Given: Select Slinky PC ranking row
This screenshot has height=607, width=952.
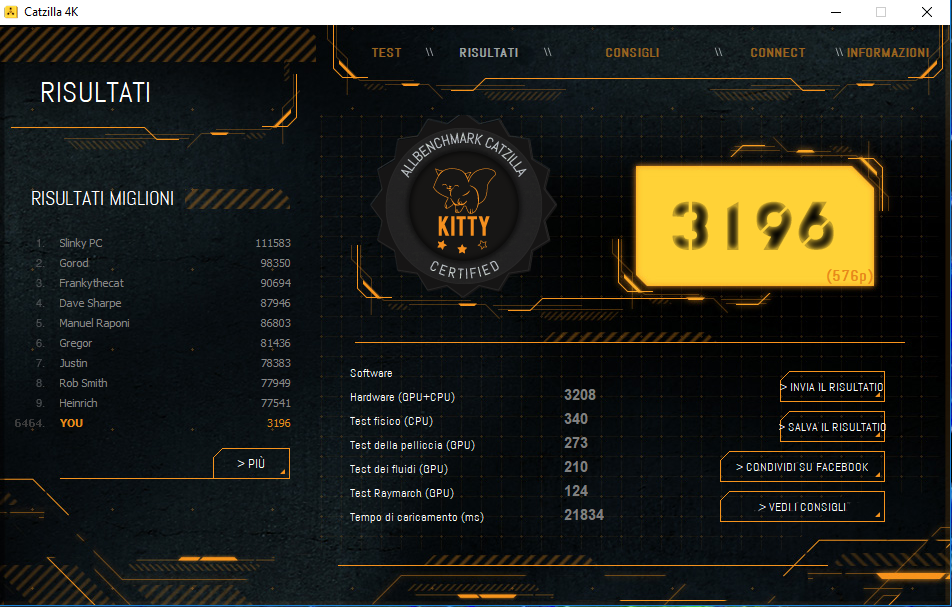Looking at the screenshot, I should [x=163, y=243].
